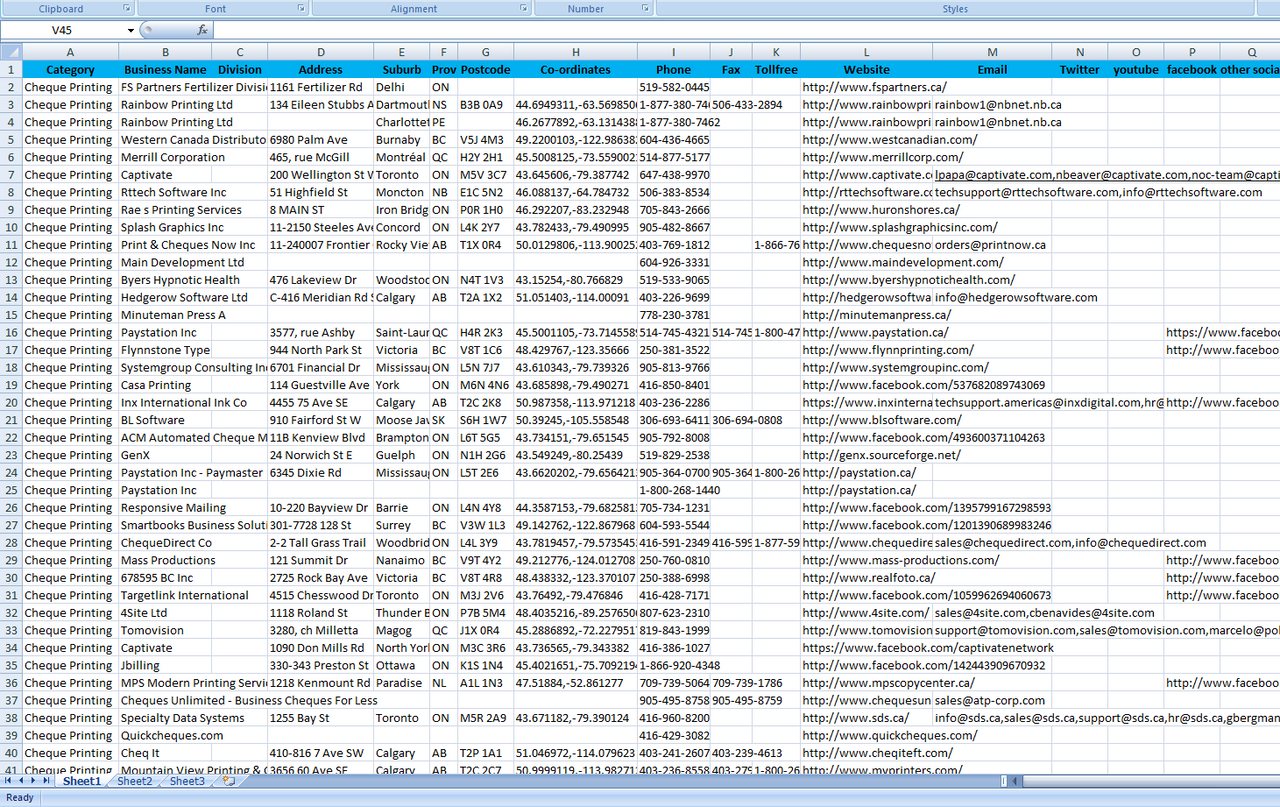Click the Select All corner button
The image size is (1280, 807).
pyautogui.click(x=11, y=52)
